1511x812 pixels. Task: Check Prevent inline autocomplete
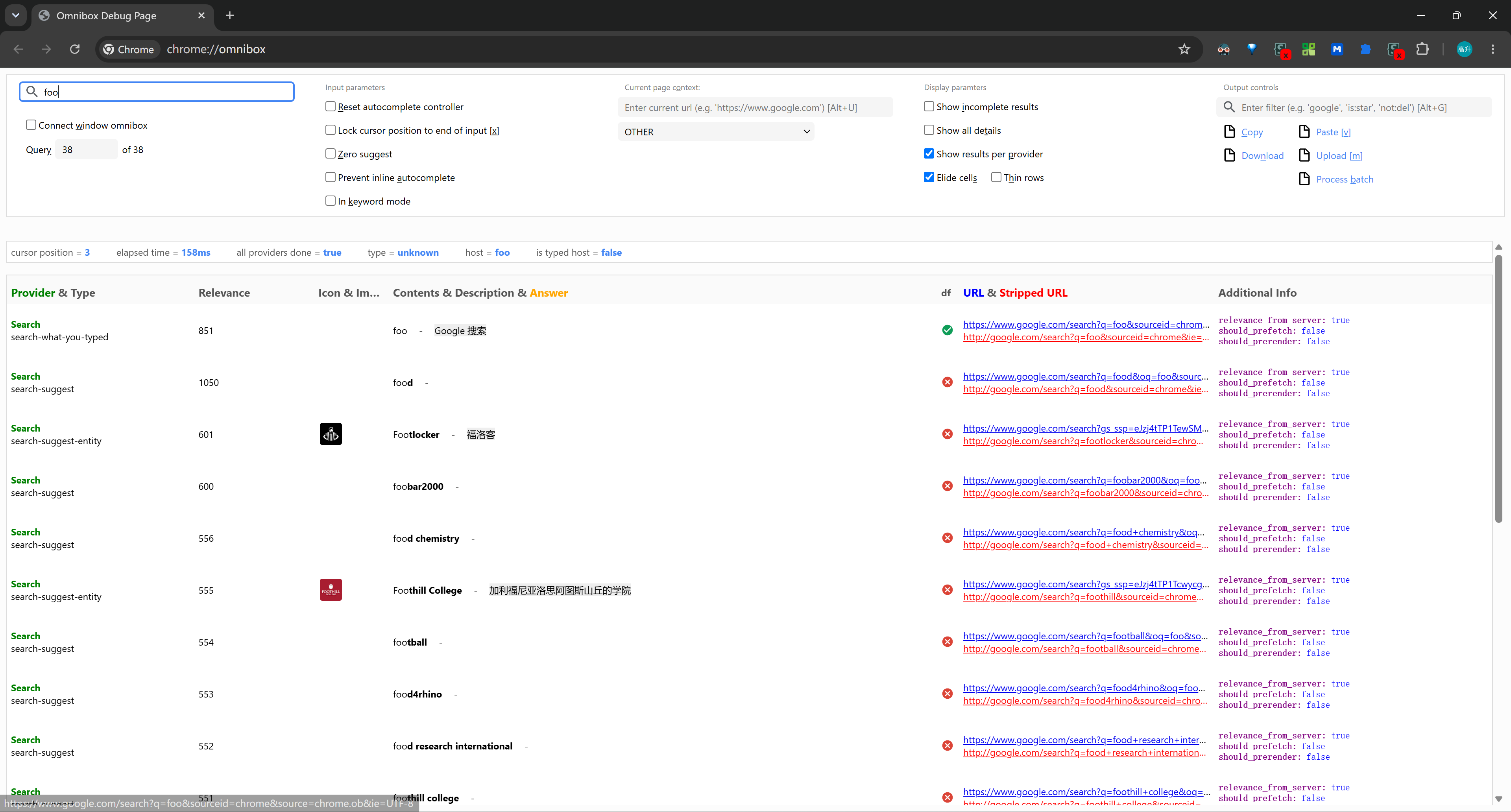tap(330, 177)
